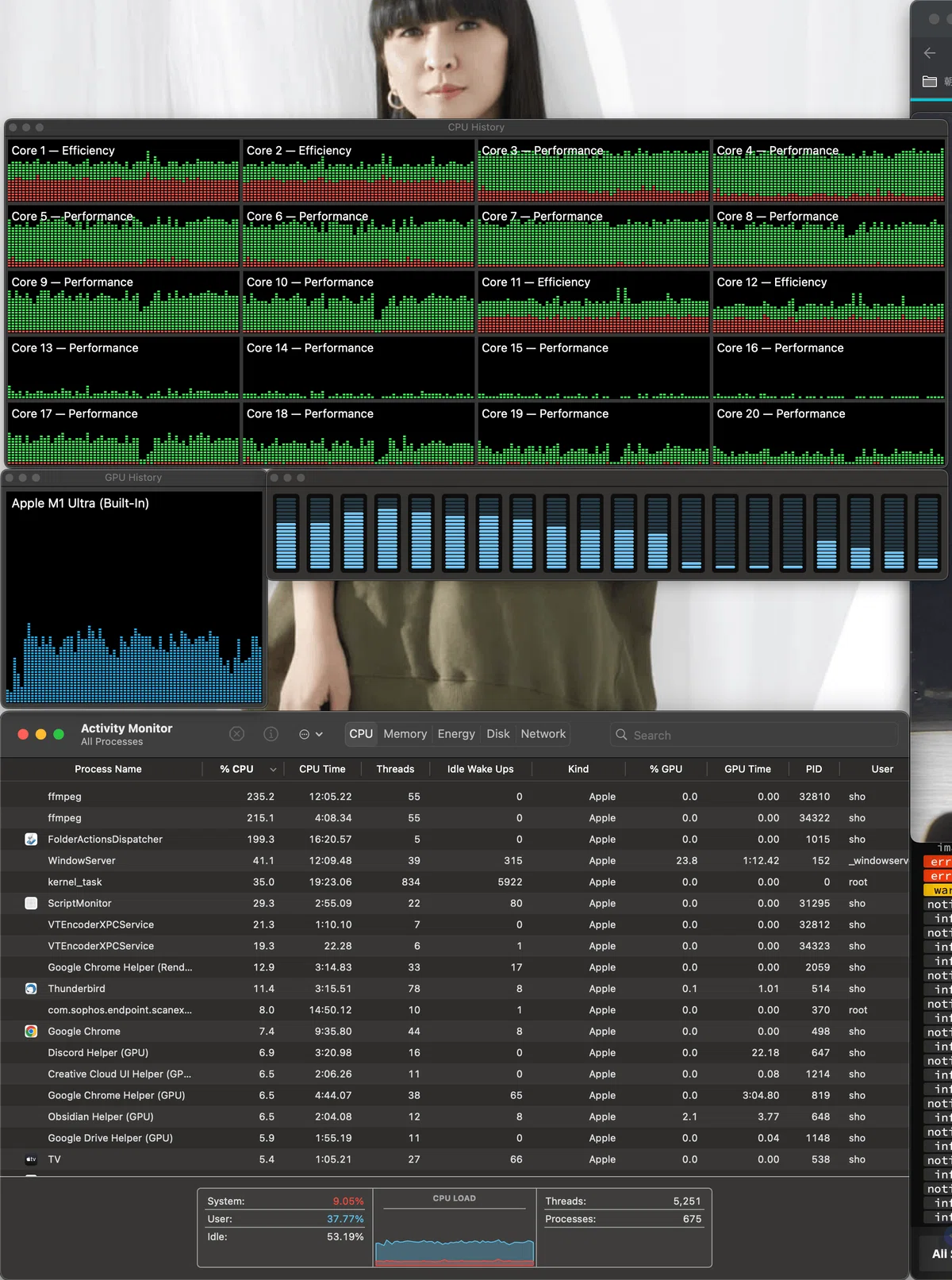Screen dimensions: 952x1280
Task: Click the Google Chrome app icon
Action: point(31,1032)
